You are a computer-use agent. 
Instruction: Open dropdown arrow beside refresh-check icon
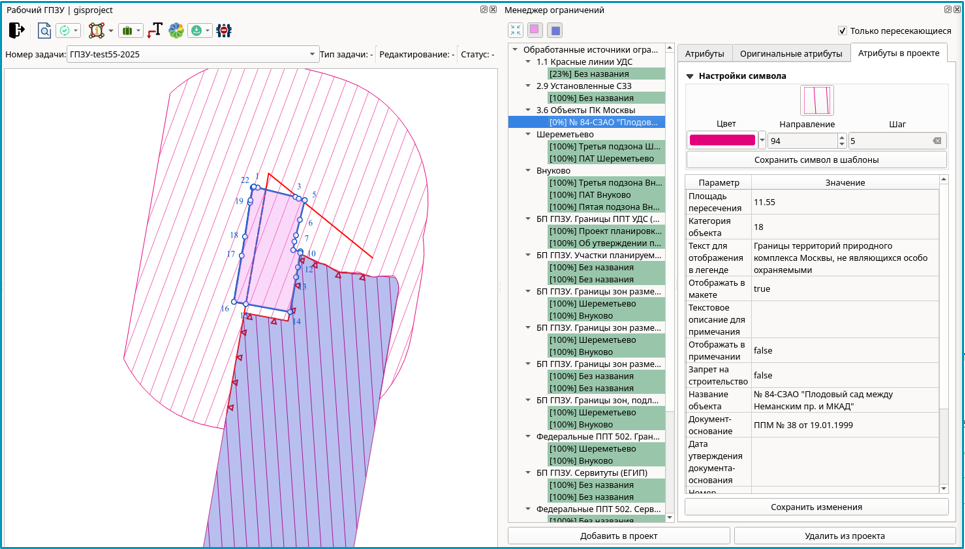77,30
